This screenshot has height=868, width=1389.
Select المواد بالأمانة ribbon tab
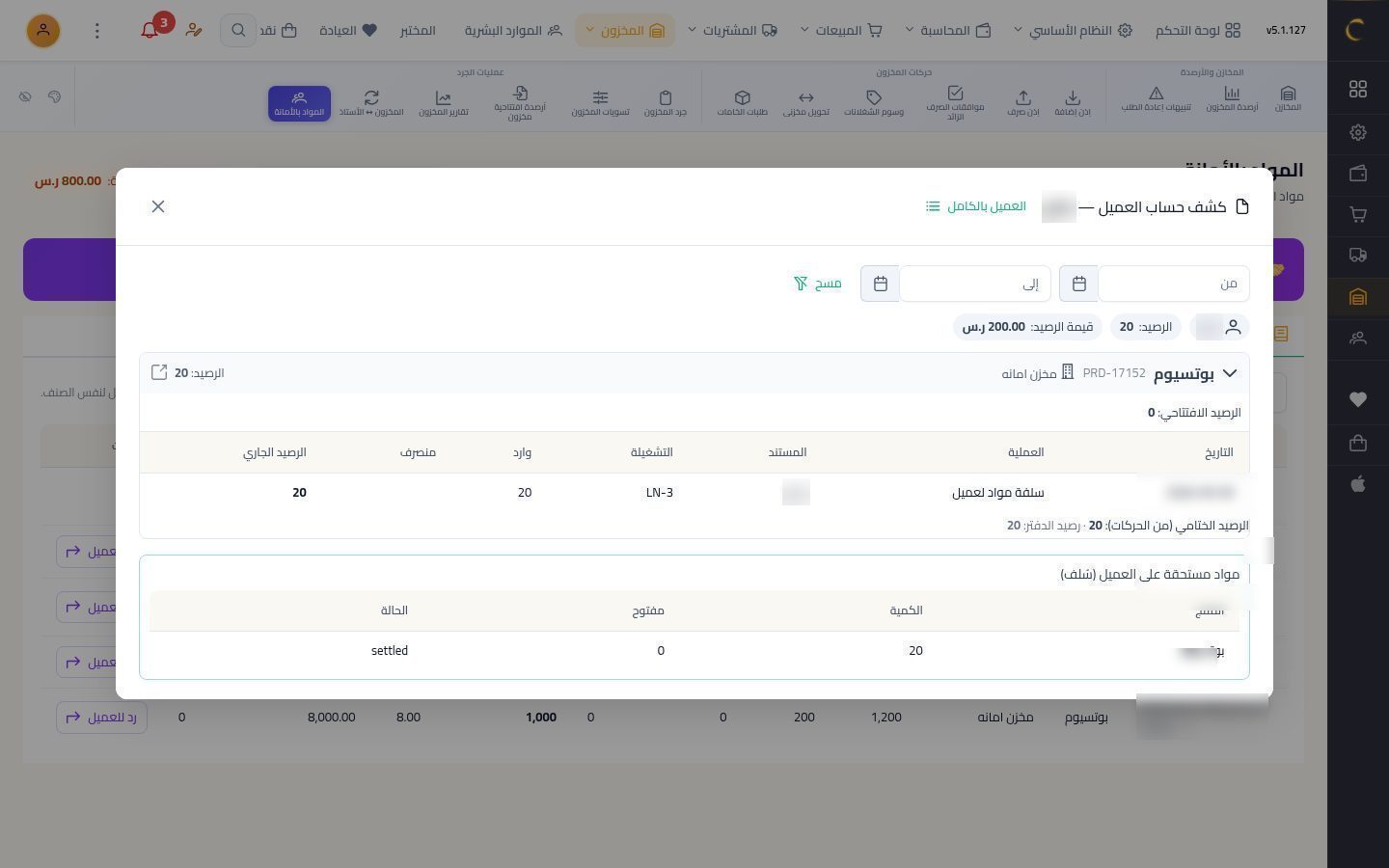[299, 103]
